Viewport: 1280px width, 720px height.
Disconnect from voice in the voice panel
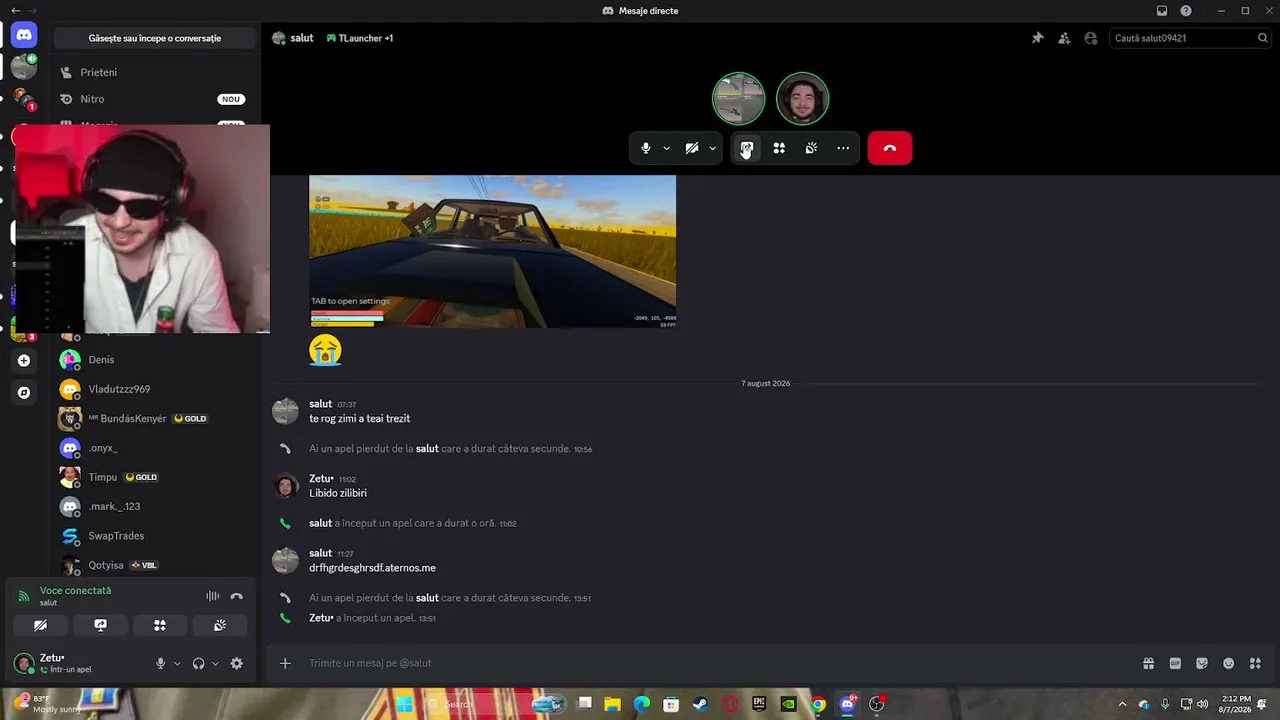237,596
